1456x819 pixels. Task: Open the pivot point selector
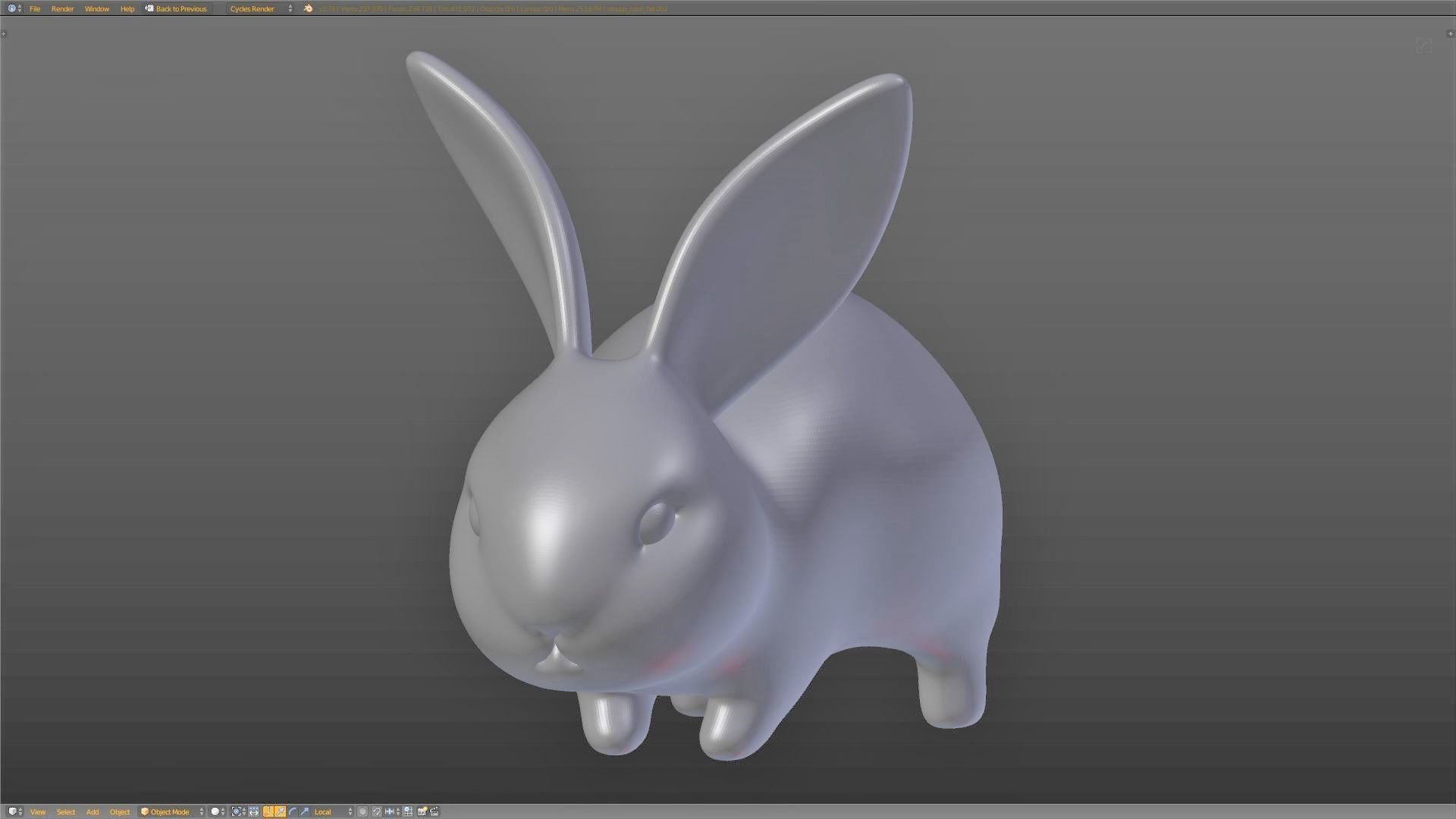pyautogui.click(x=238, y=811)
